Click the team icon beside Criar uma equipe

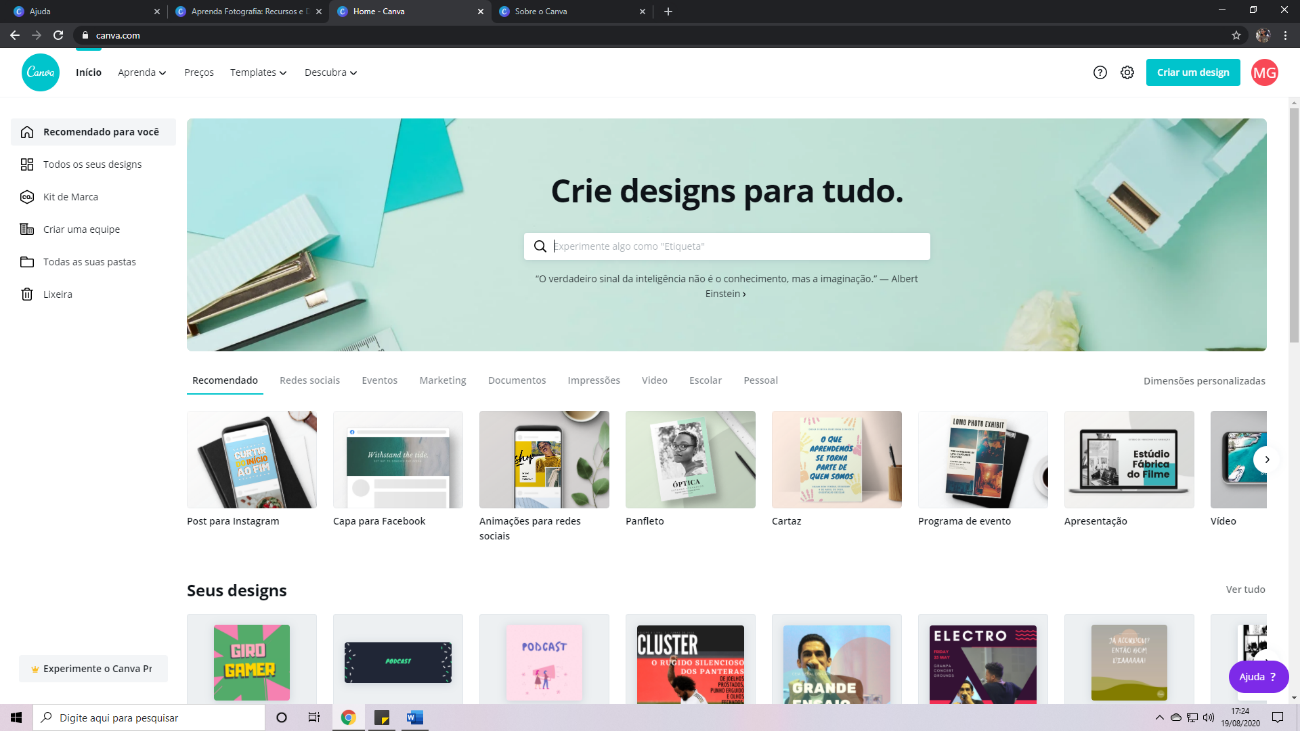tap(27, 229)
